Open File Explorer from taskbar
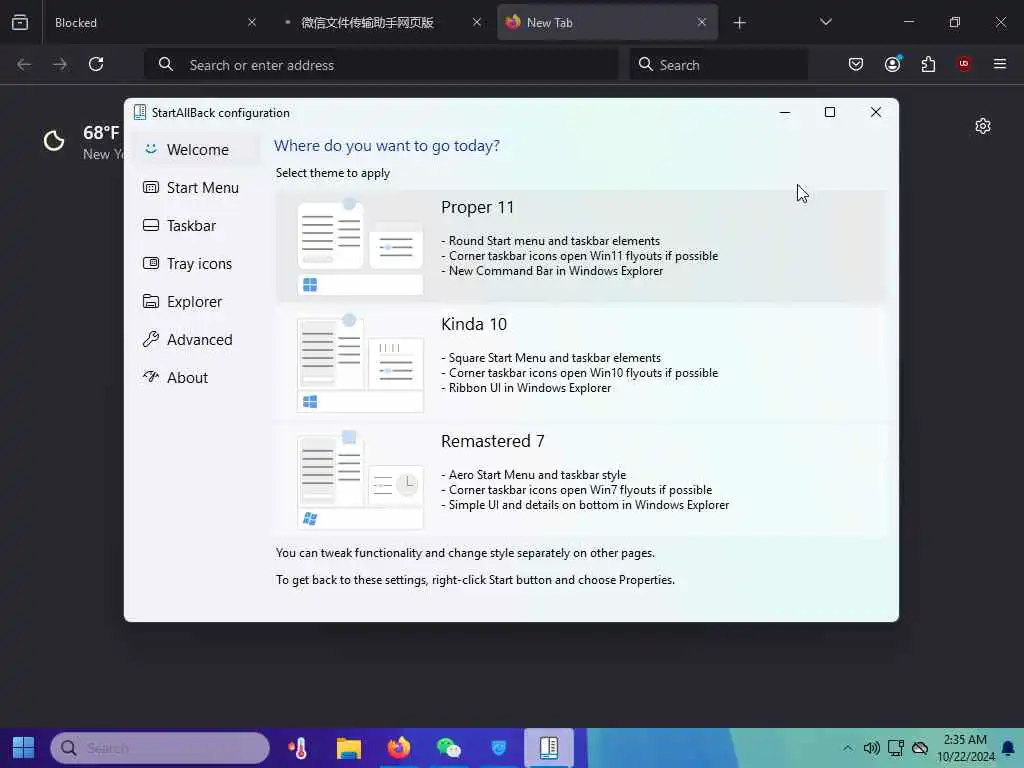Viewport: 1024px width, 768px height. pos(349,748)
